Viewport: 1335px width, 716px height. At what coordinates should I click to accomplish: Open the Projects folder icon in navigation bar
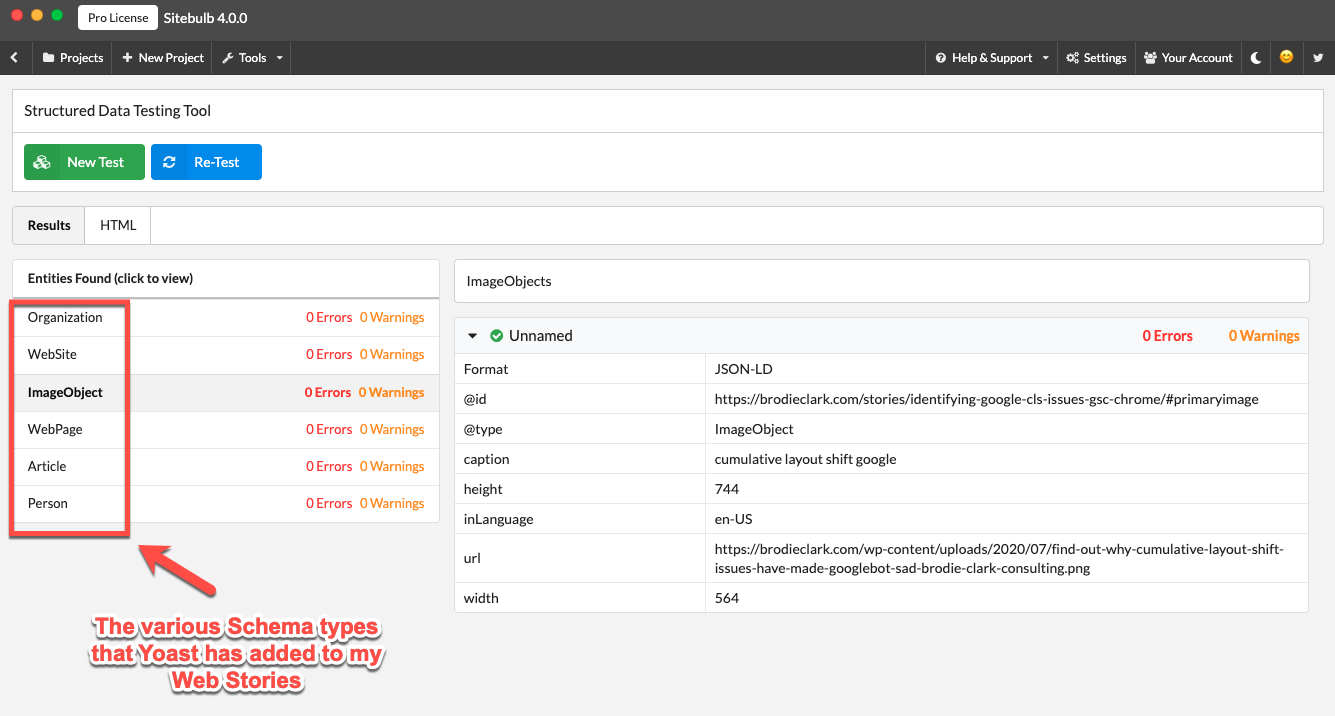47,57
